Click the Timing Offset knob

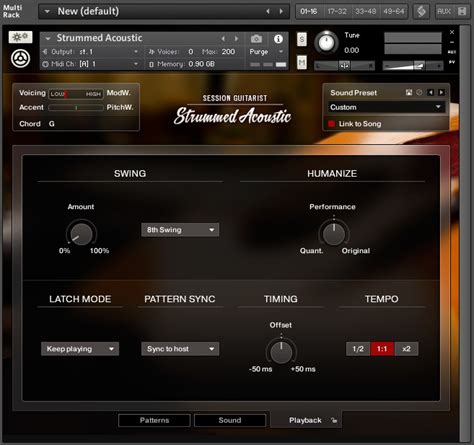(281, 352)
